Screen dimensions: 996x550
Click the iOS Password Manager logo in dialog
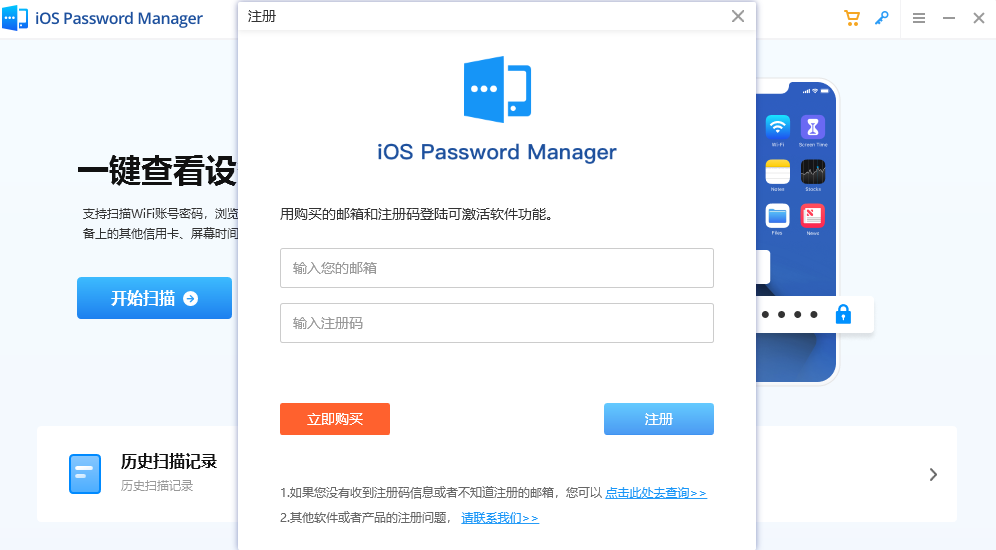pyautogui.click(x=497, y=89)
